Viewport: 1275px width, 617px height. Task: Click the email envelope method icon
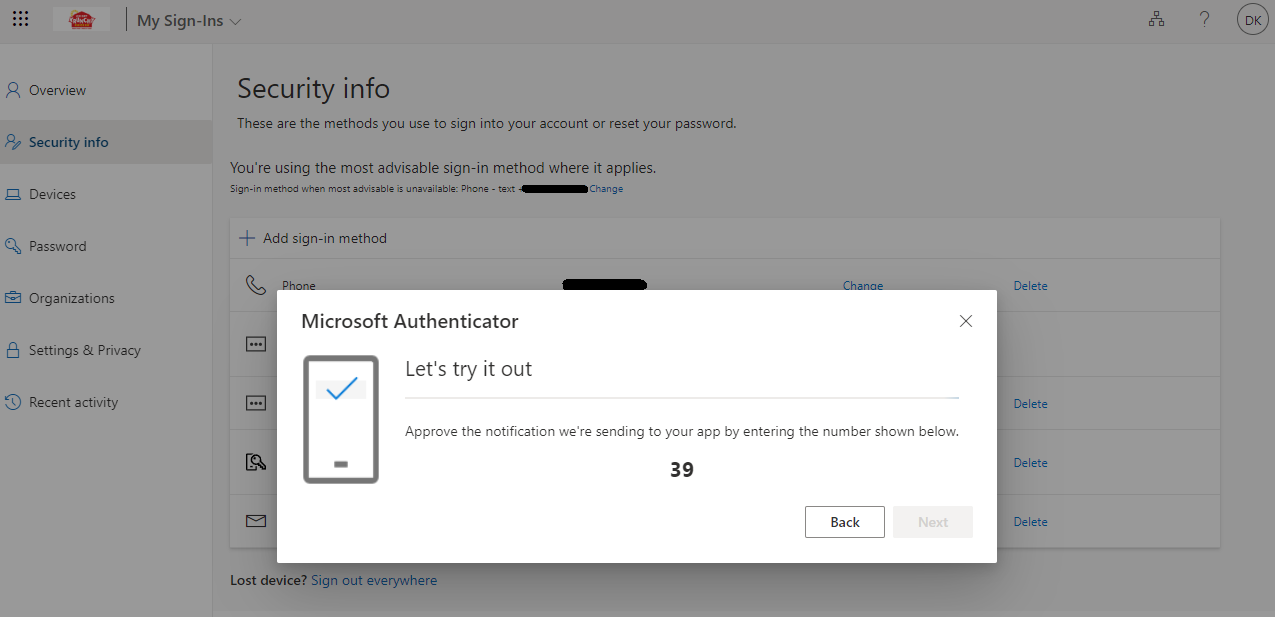255,521
